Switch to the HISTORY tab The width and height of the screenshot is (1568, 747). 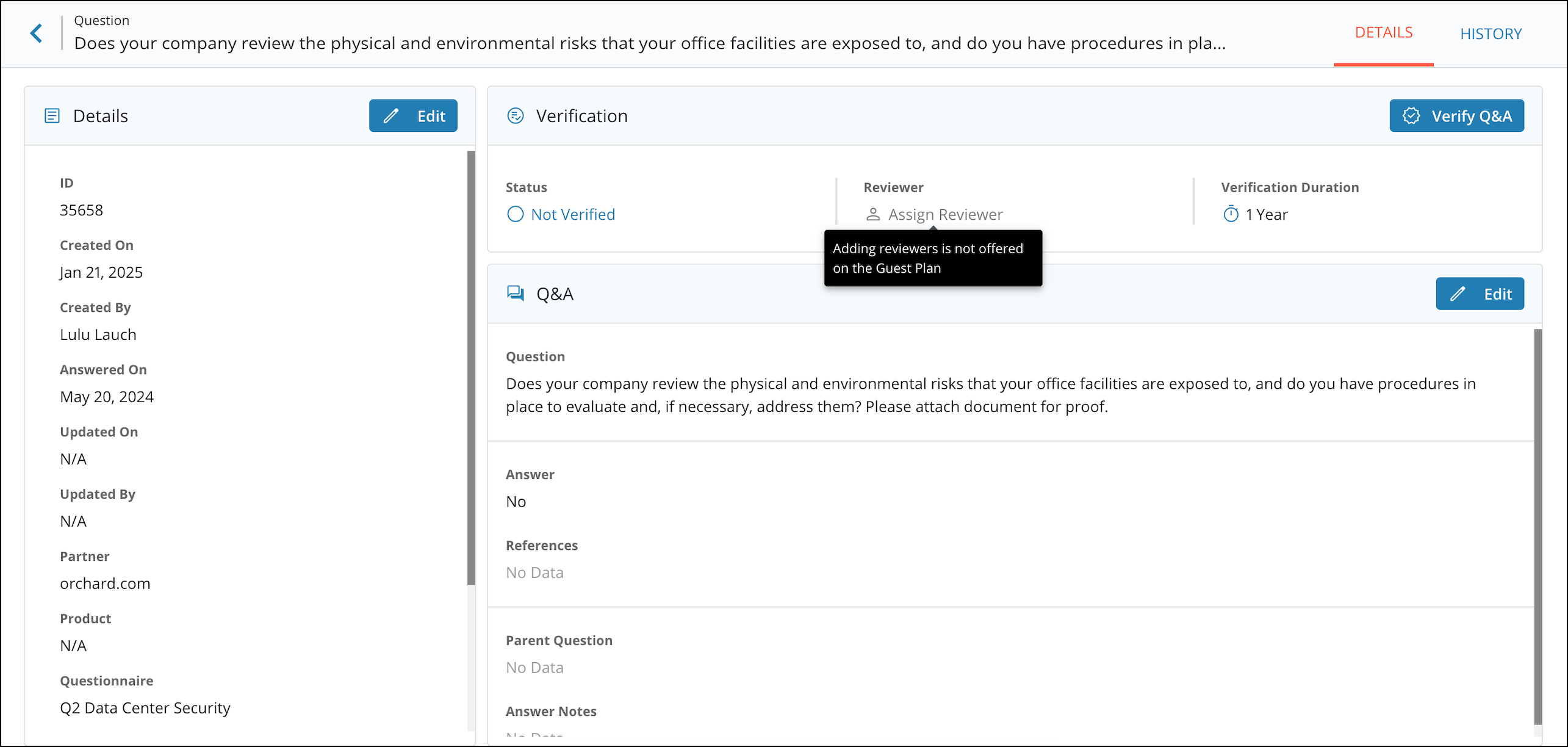pos(1491,34)
